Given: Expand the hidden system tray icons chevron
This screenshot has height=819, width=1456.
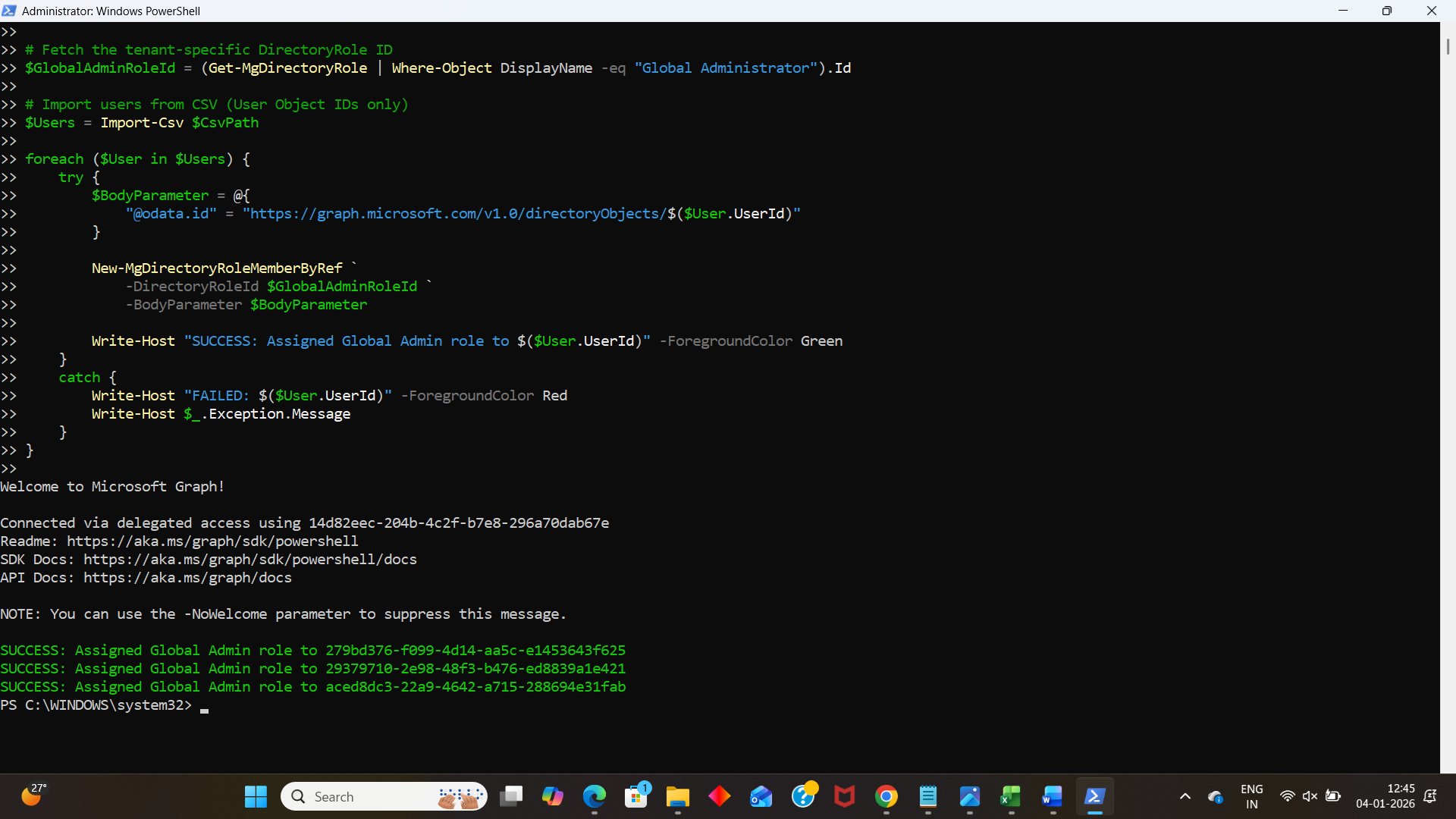Looking at the screenshot, I should [1185, 796].
